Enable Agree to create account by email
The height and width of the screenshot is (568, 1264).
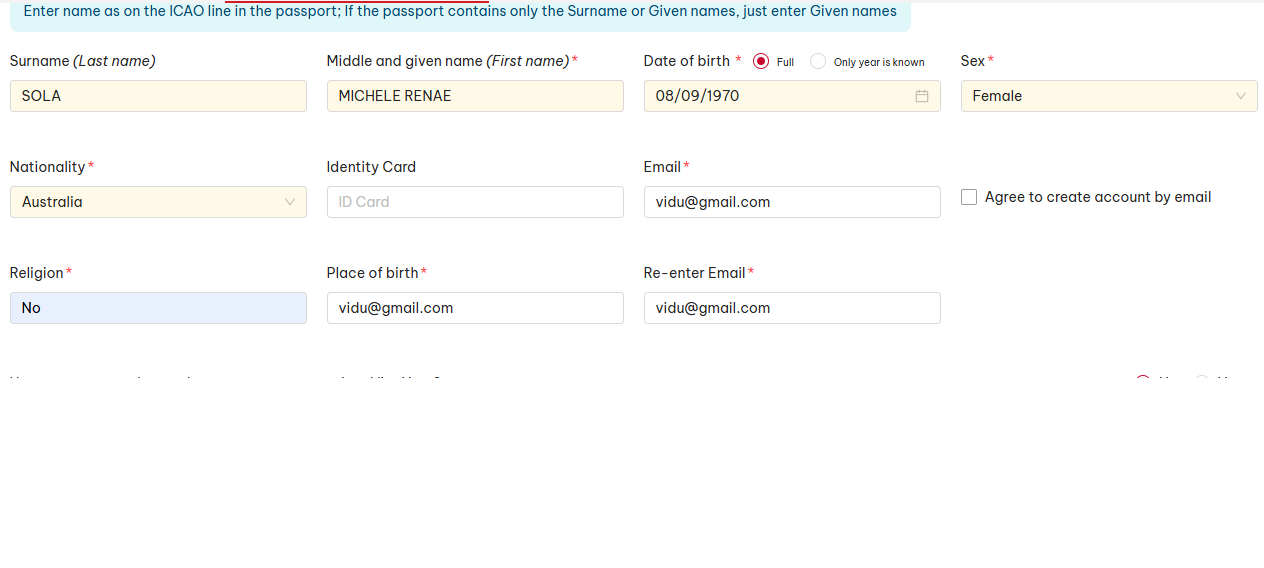[969, 197]
